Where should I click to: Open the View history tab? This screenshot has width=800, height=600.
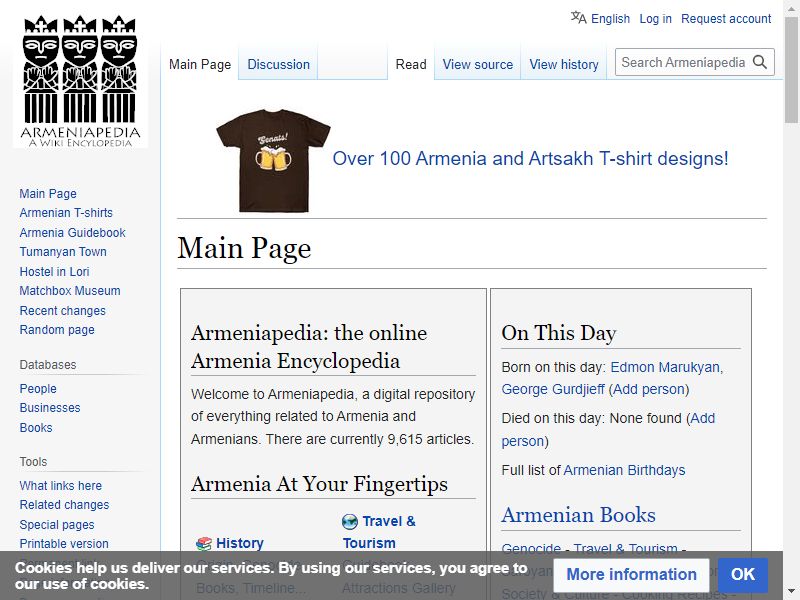pyautogui.click(x=564, y=64)
